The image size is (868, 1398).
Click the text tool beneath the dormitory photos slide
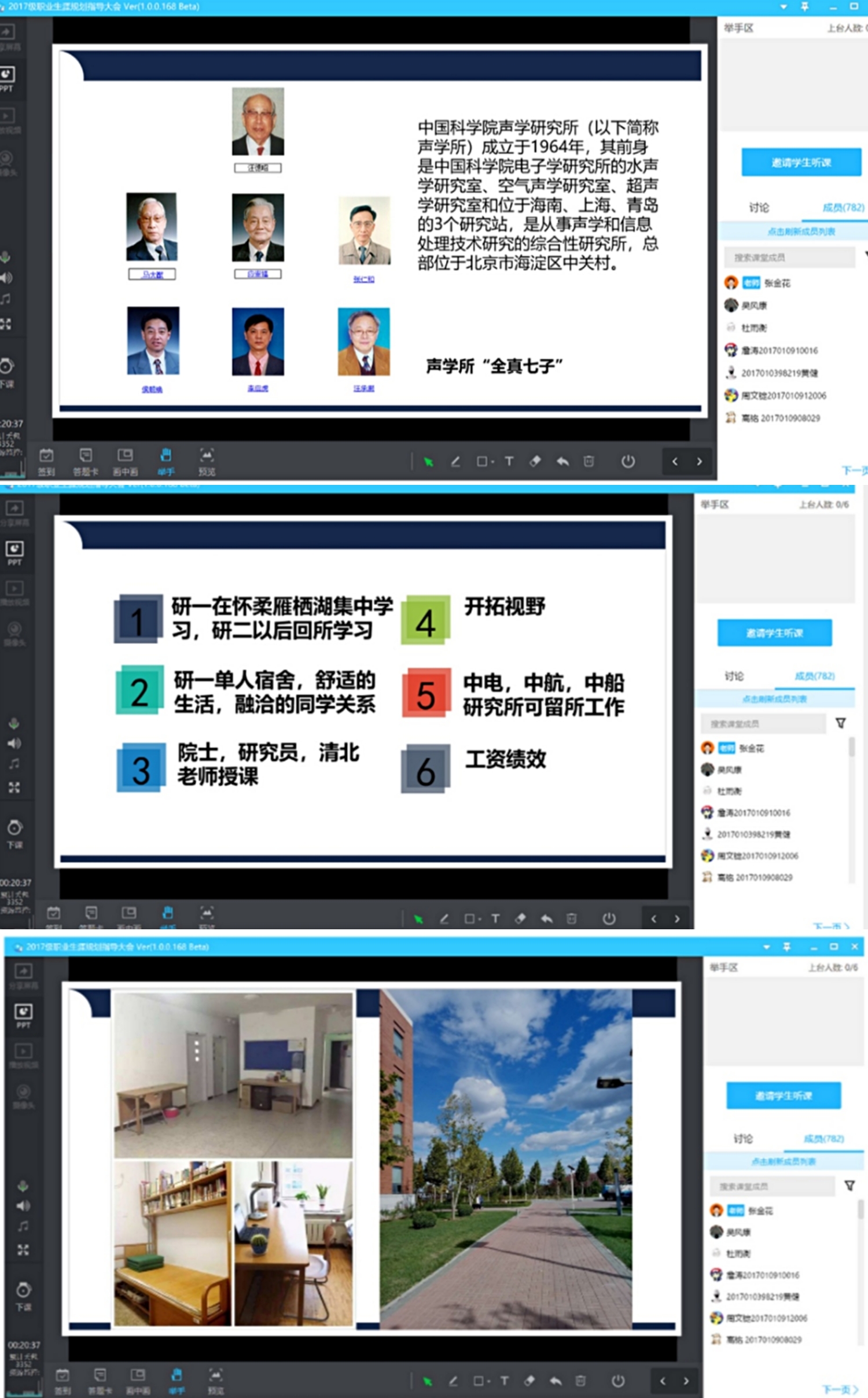pos(504,1381)
